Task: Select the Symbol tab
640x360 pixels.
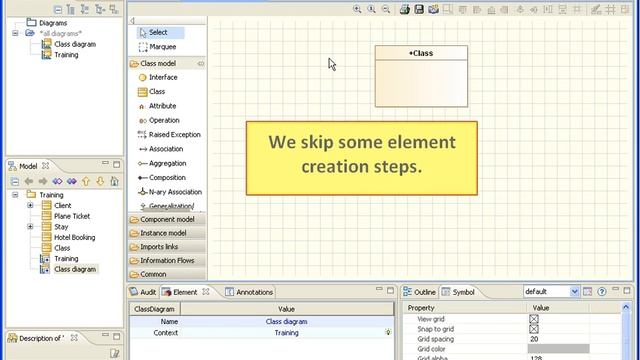Action: tap(458, 292)
